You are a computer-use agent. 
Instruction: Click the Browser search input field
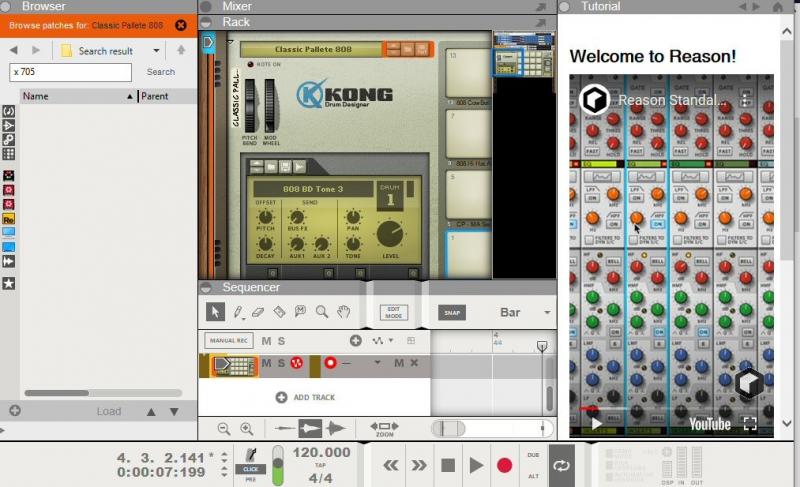[x=70, y=72]
